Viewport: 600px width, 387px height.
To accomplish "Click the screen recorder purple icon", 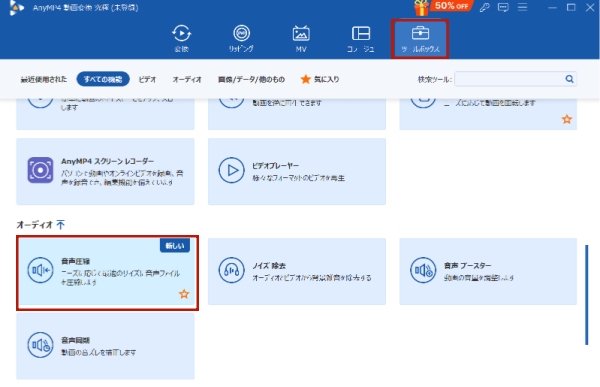I will point(40,170).
